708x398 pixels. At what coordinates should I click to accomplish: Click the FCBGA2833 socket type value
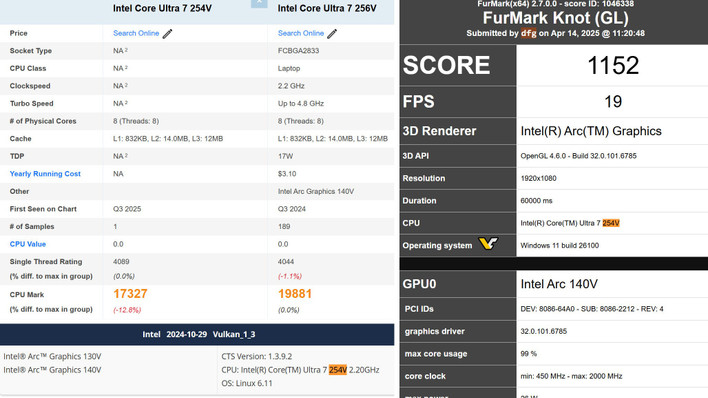click(x=298, y=51)
